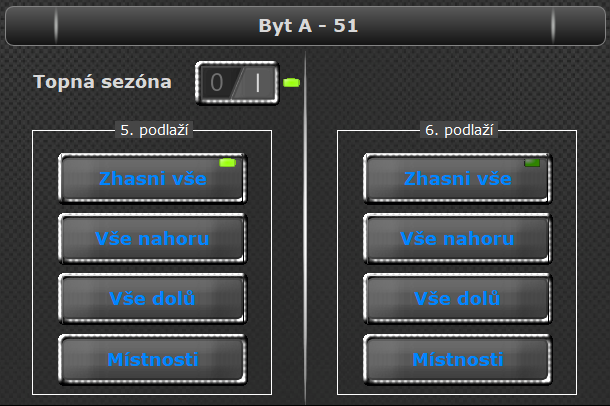Click bright green LED on 5. podlaží Zhasni vše
The image size is (610, 406).
pyautogui.click(x=227, y=163)
